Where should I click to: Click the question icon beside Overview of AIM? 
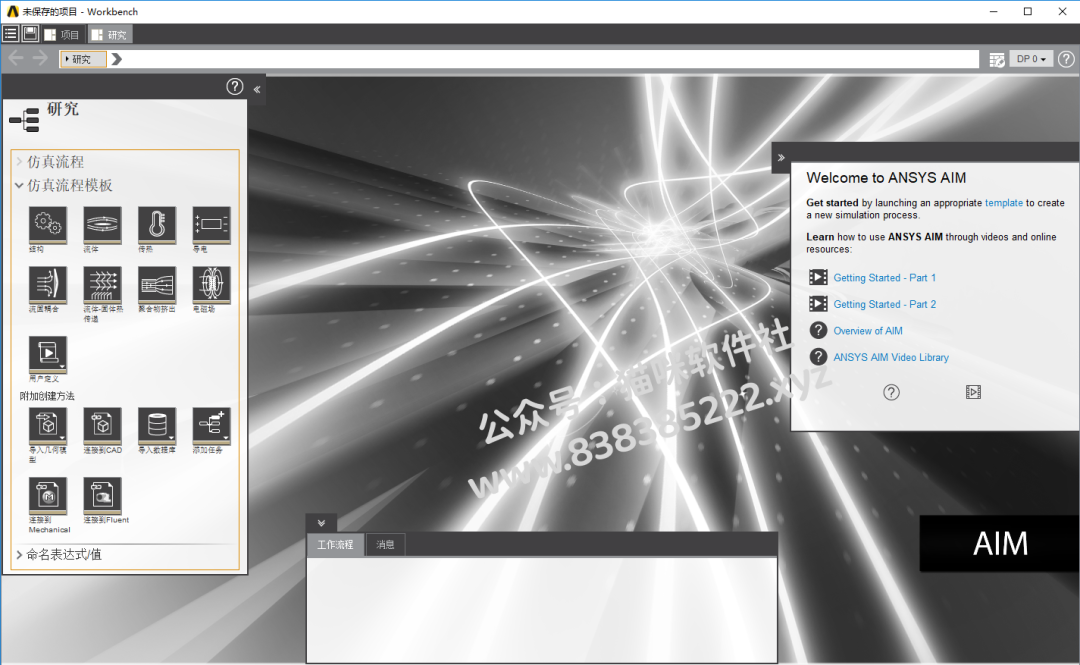point(818,331)
